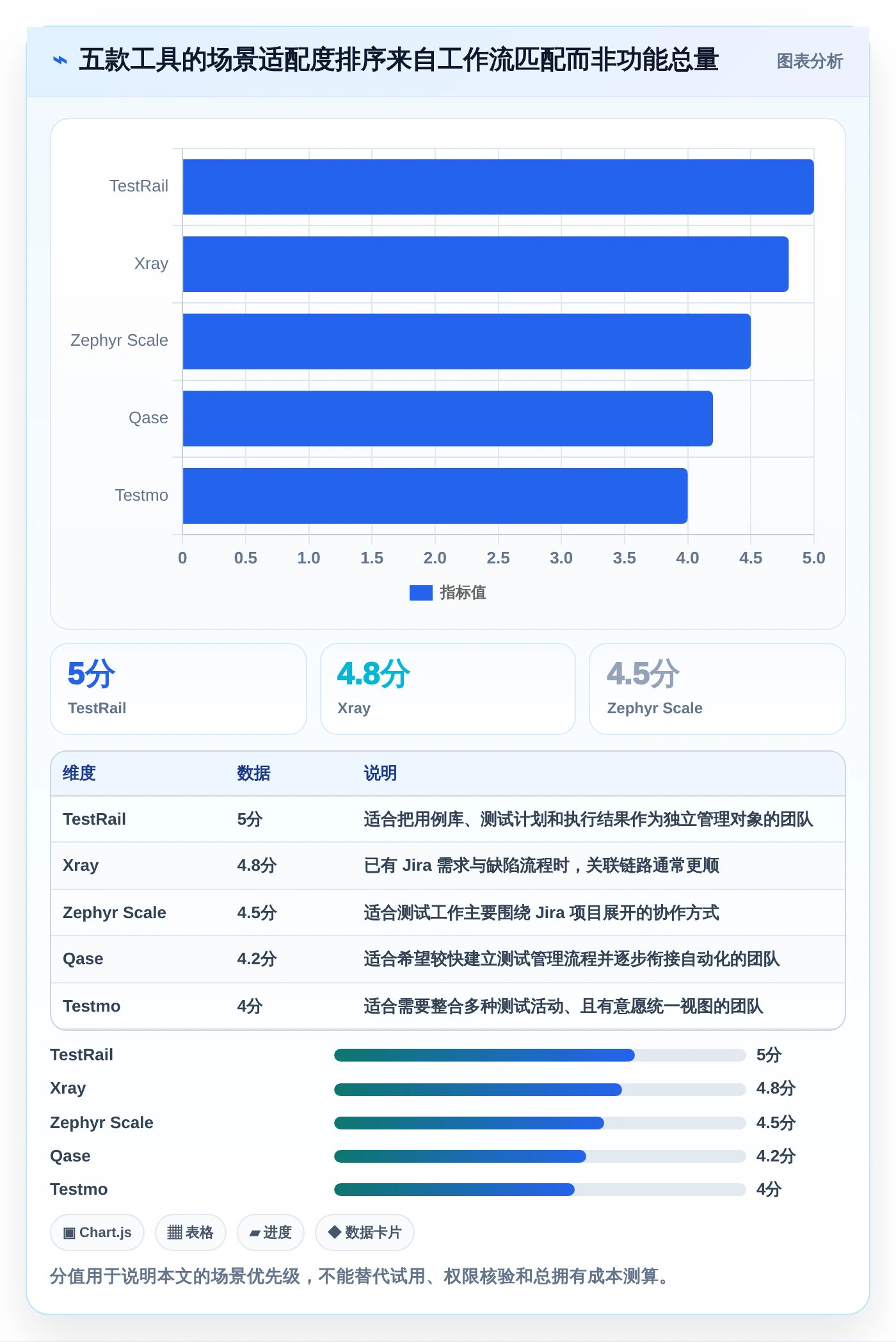Click the 说明 column header
The height and width of the screenshot is (1342, 896).
point(380,773)
